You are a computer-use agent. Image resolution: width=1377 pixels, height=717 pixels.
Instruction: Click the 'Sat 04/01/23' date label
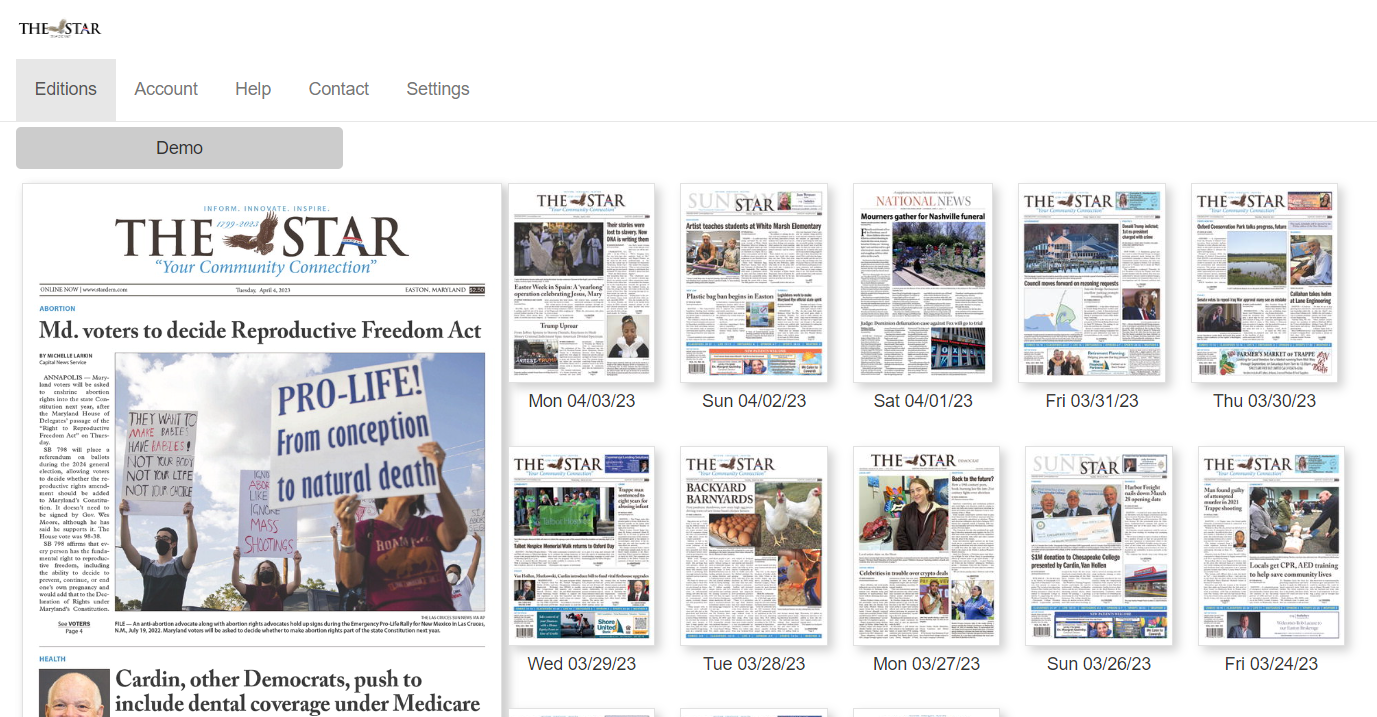tap(923, 401)
